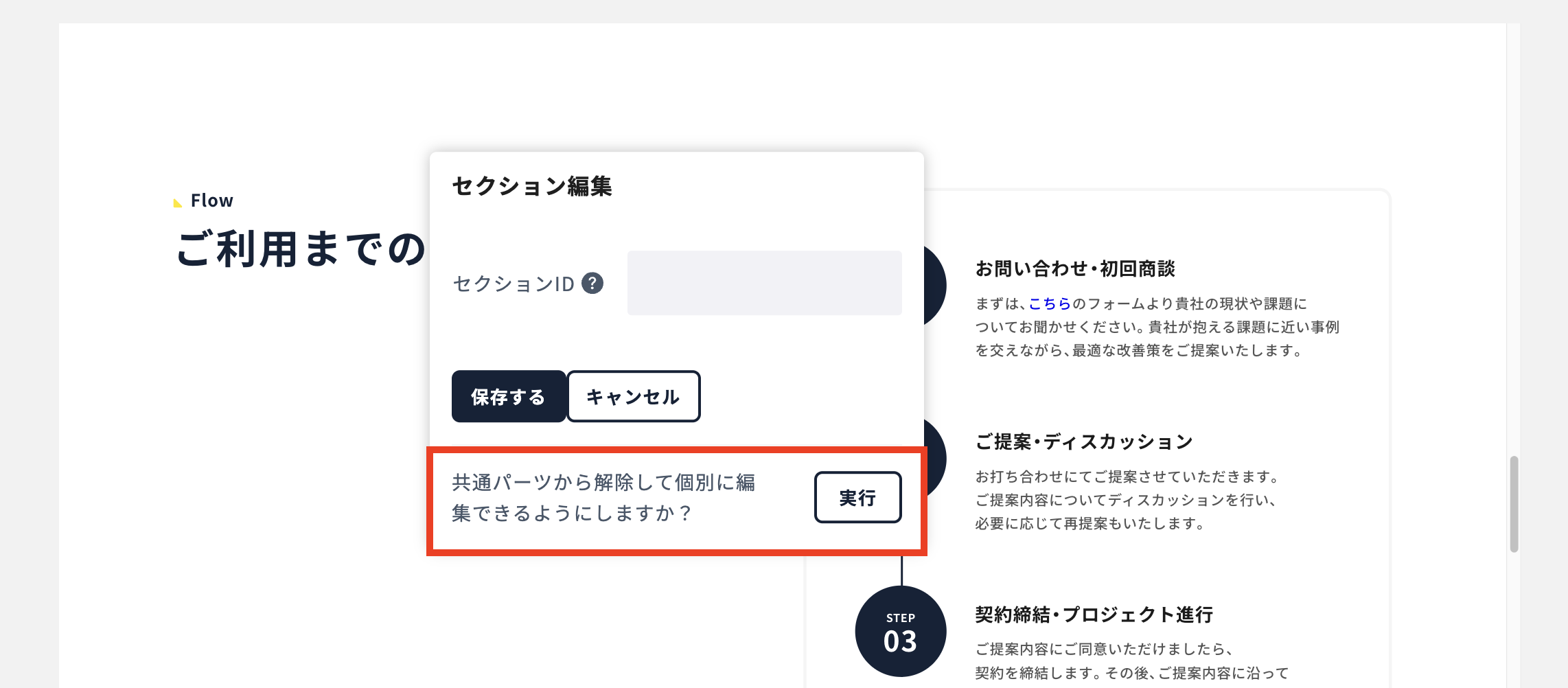1568x688 pixels.
Task: Click the partially hidden step two circle
Action: pos(935,459)
